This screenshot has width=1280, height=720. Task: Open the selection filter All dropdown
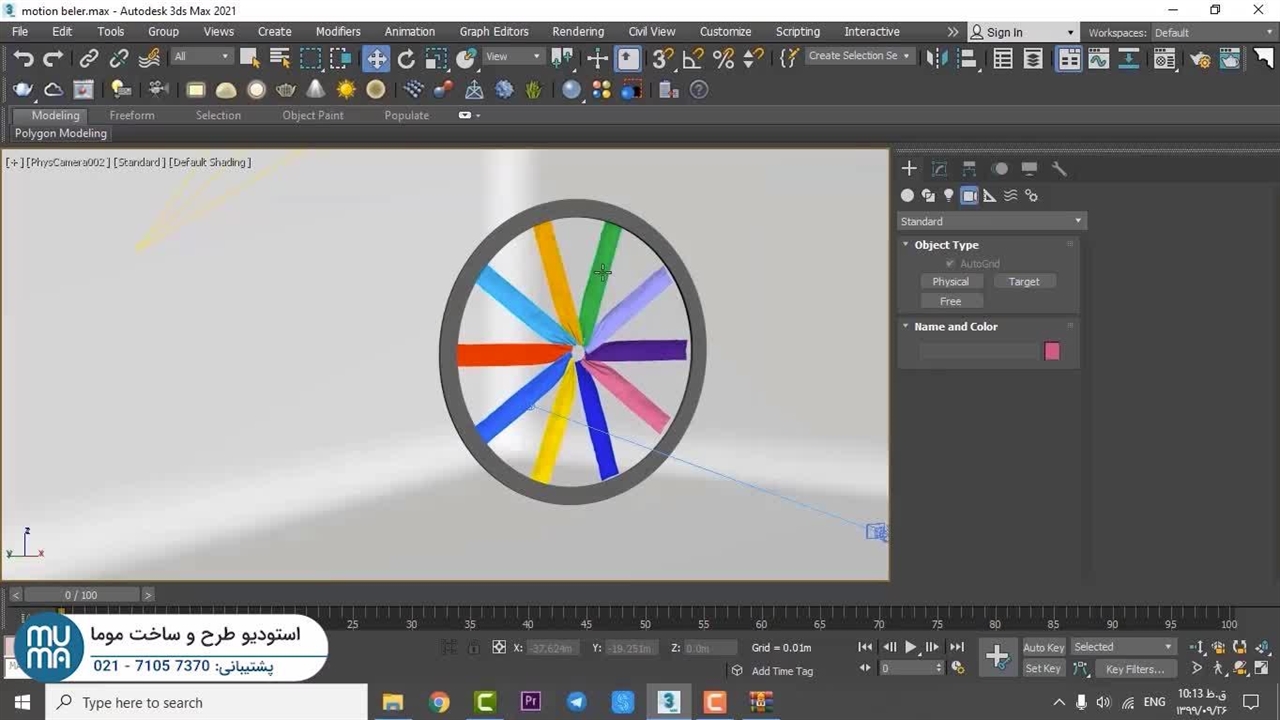pyautogui.click(x=201, y=57)
